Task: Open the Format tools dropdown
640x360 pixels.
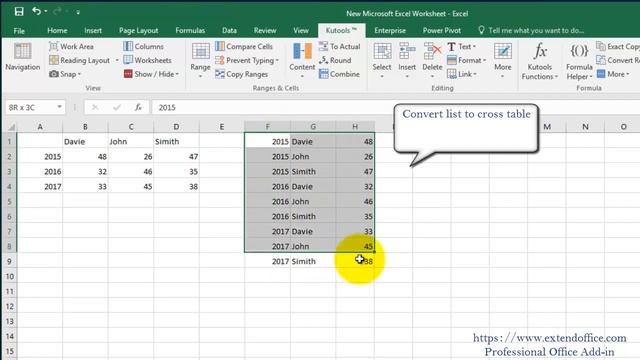Action: point(467,60)
